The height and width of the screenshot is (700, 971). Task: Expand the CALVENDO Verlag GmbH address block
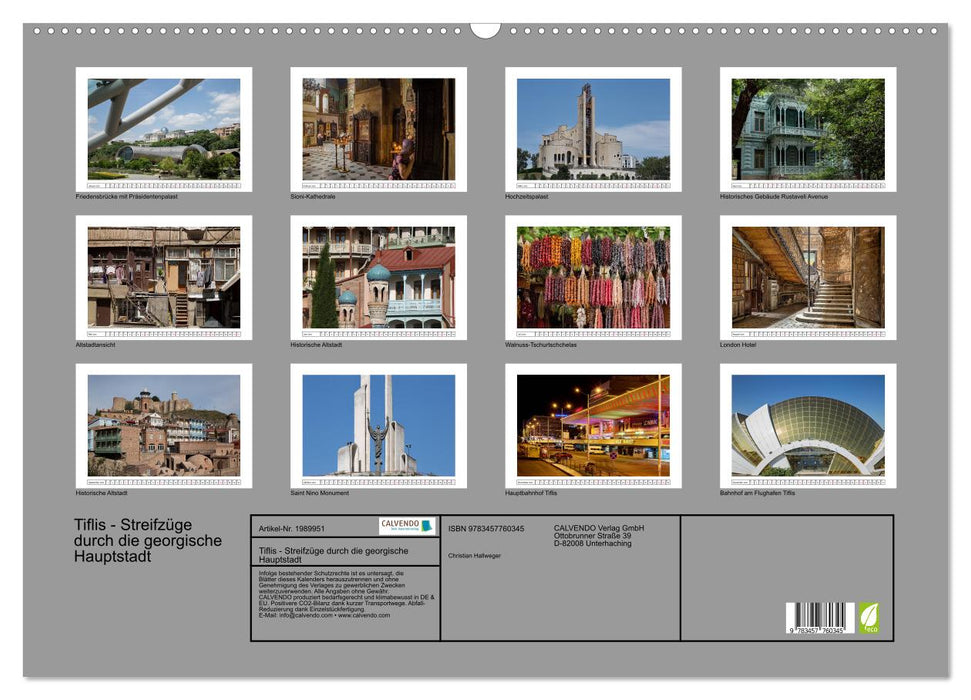600,533
